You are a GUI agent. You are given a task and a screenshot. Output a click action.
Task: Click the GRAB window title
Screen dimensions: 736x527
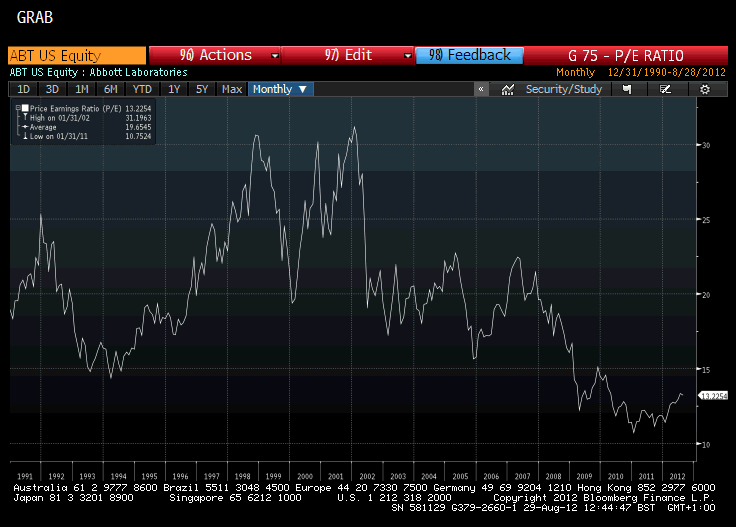(35, 17)
